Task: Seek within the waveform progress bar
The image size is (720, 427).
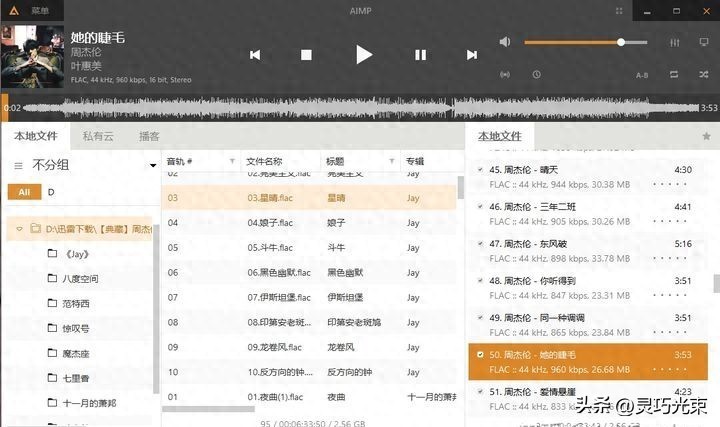Action: (x=360, y=108)
